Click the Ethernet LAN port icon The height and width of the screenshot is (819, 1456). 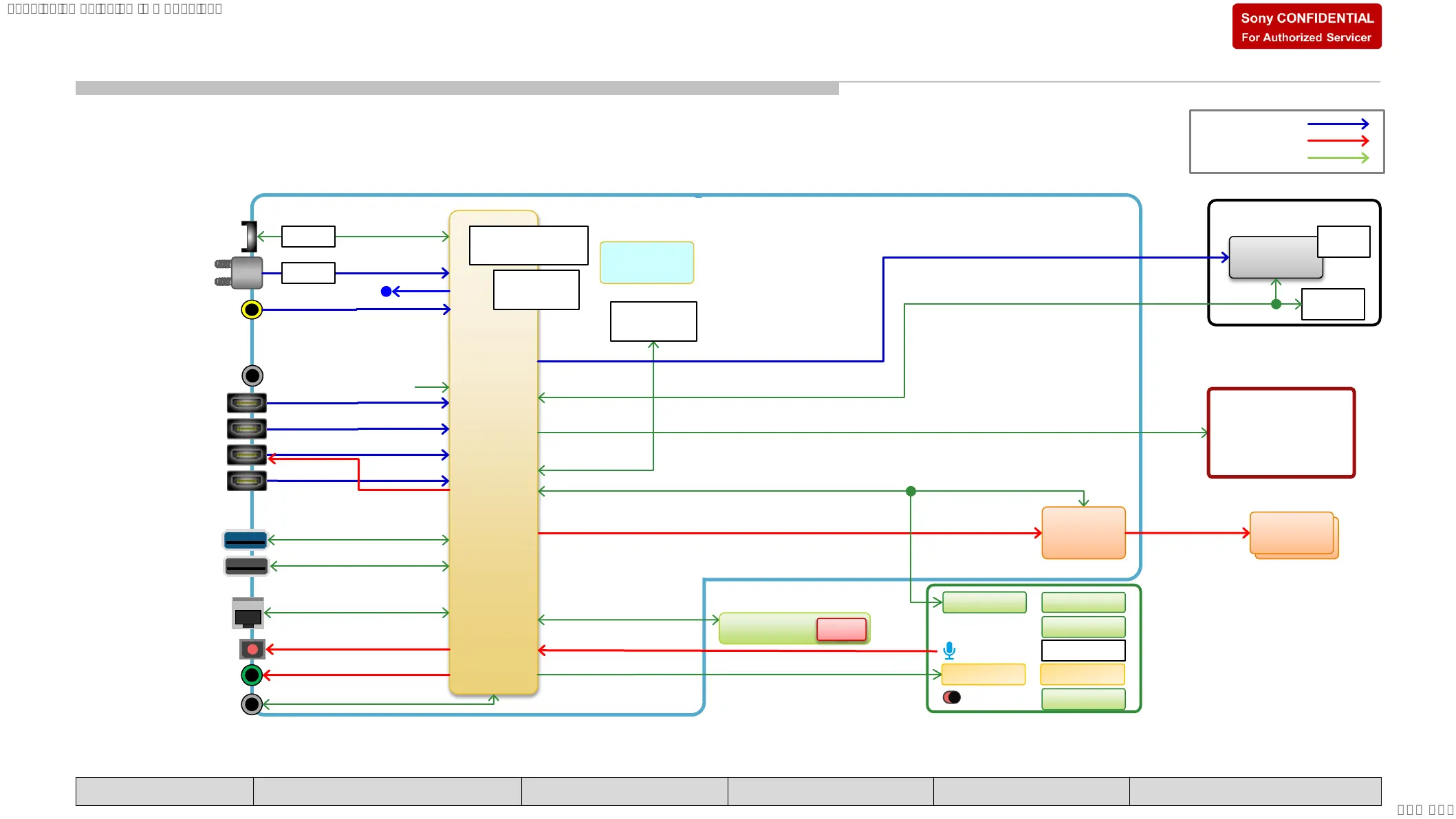click(248, 613)
